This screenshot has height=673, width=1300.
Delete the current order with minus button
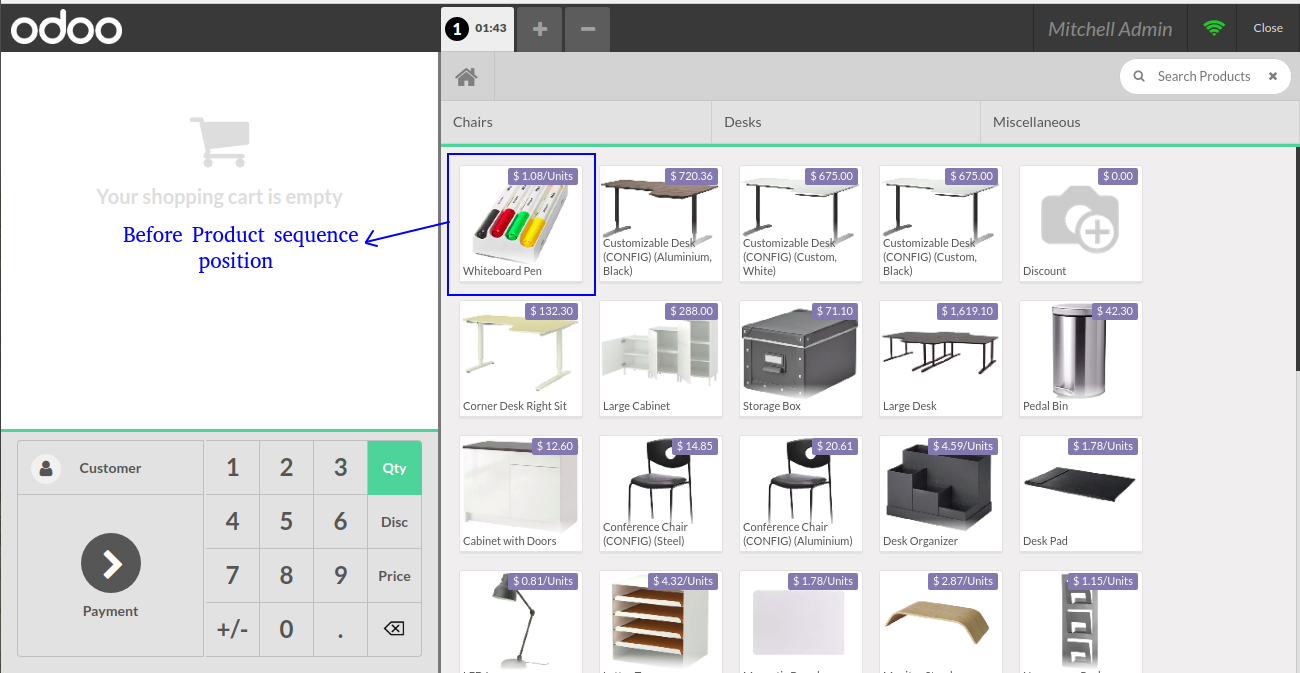pyautogui.click(x=588, y=29)
